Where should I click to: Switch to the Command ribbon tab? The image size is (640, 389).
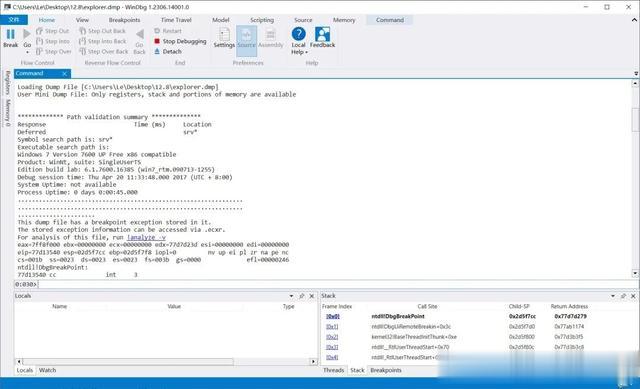pyautogui.click(x=390, y=20)
